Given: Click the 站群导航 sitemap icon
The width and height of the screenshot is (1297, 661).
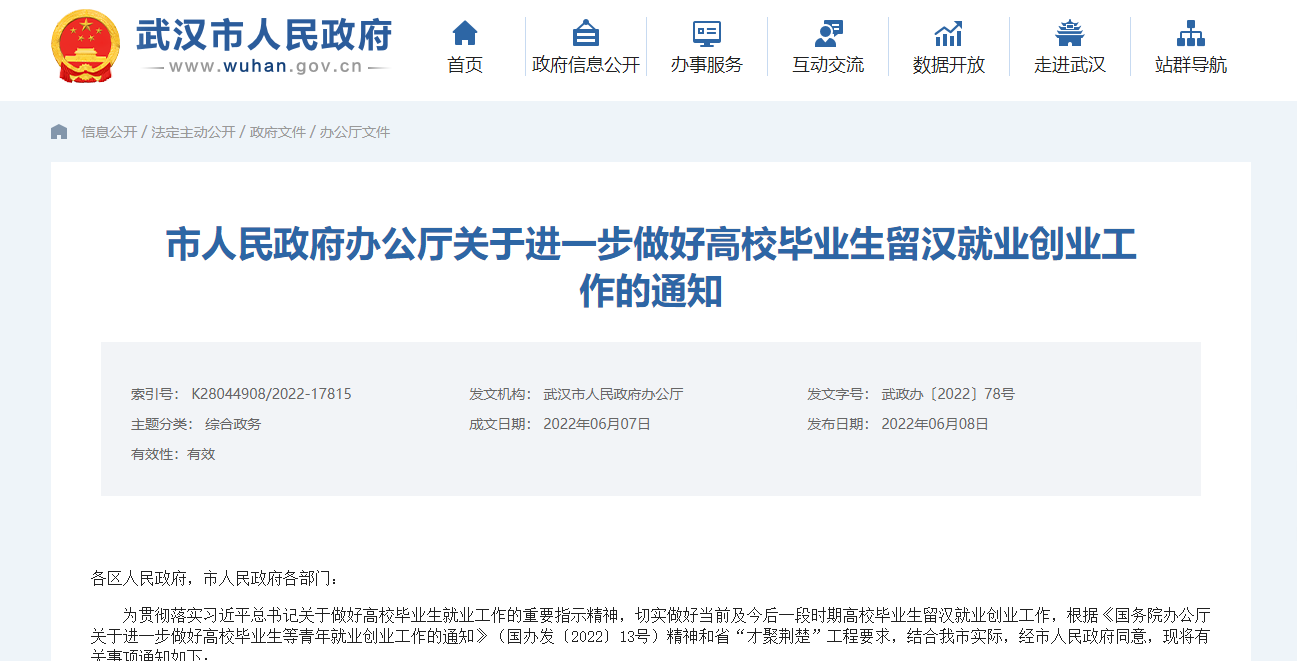Looking at the screenshot, I should [x=1190, y=33].
